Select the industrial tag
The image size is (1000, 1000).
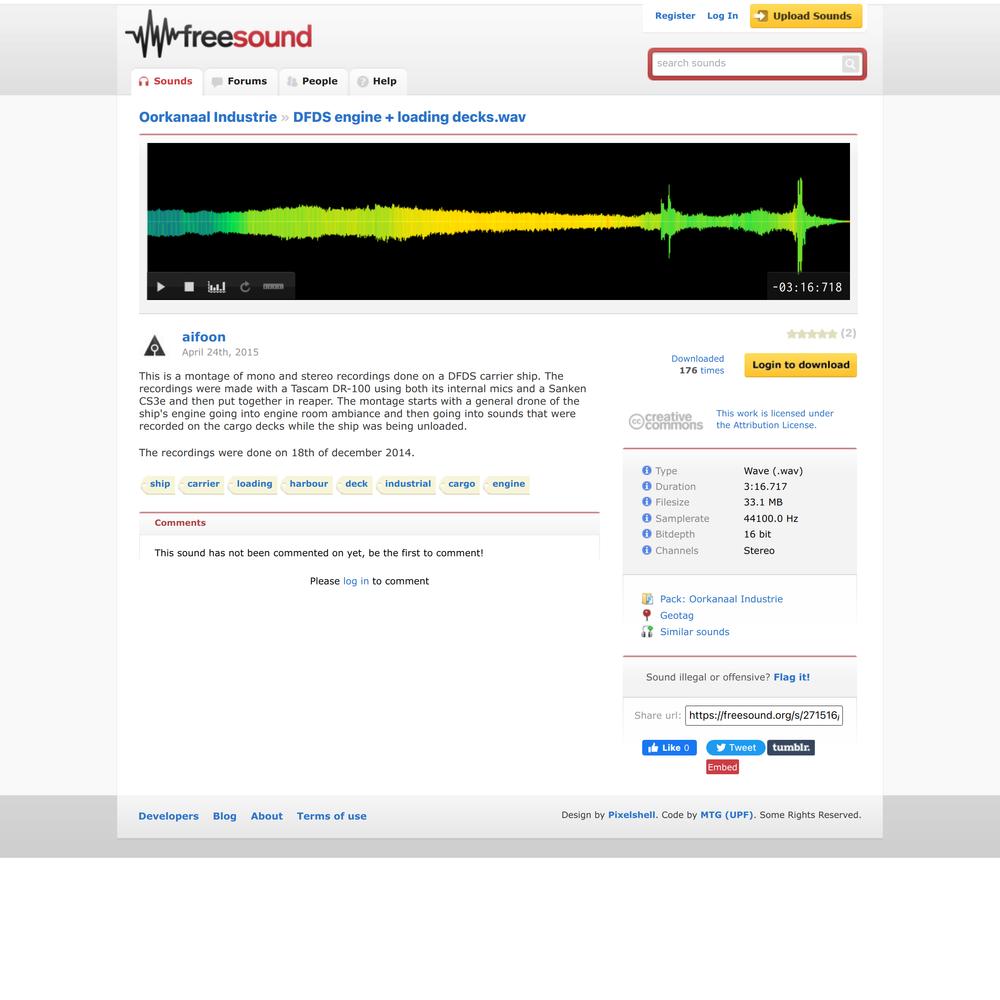pyautogui.click(x=408, y=484)
